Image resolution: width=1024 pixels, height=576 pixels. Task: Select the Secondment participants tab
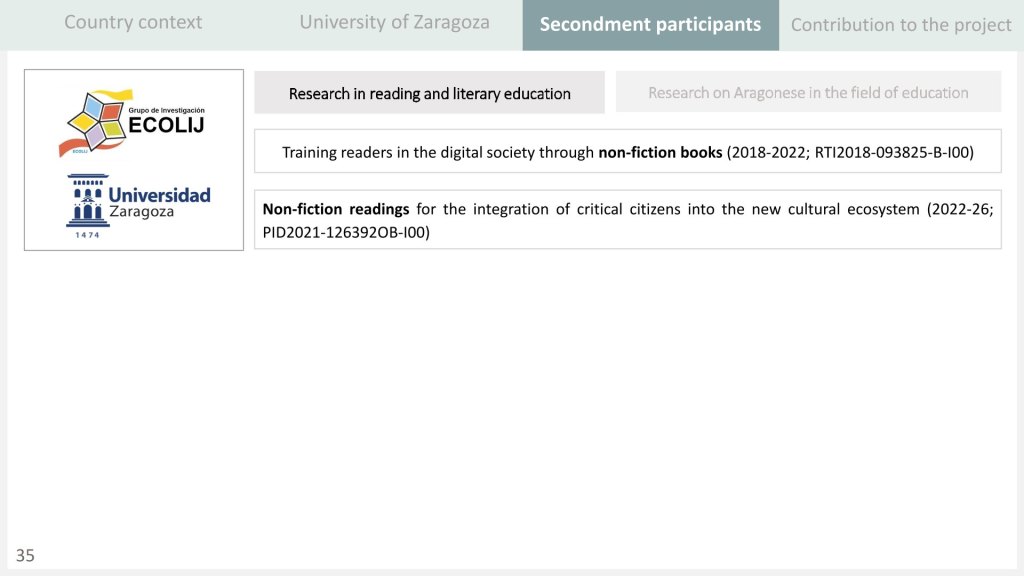click(650, 24)
